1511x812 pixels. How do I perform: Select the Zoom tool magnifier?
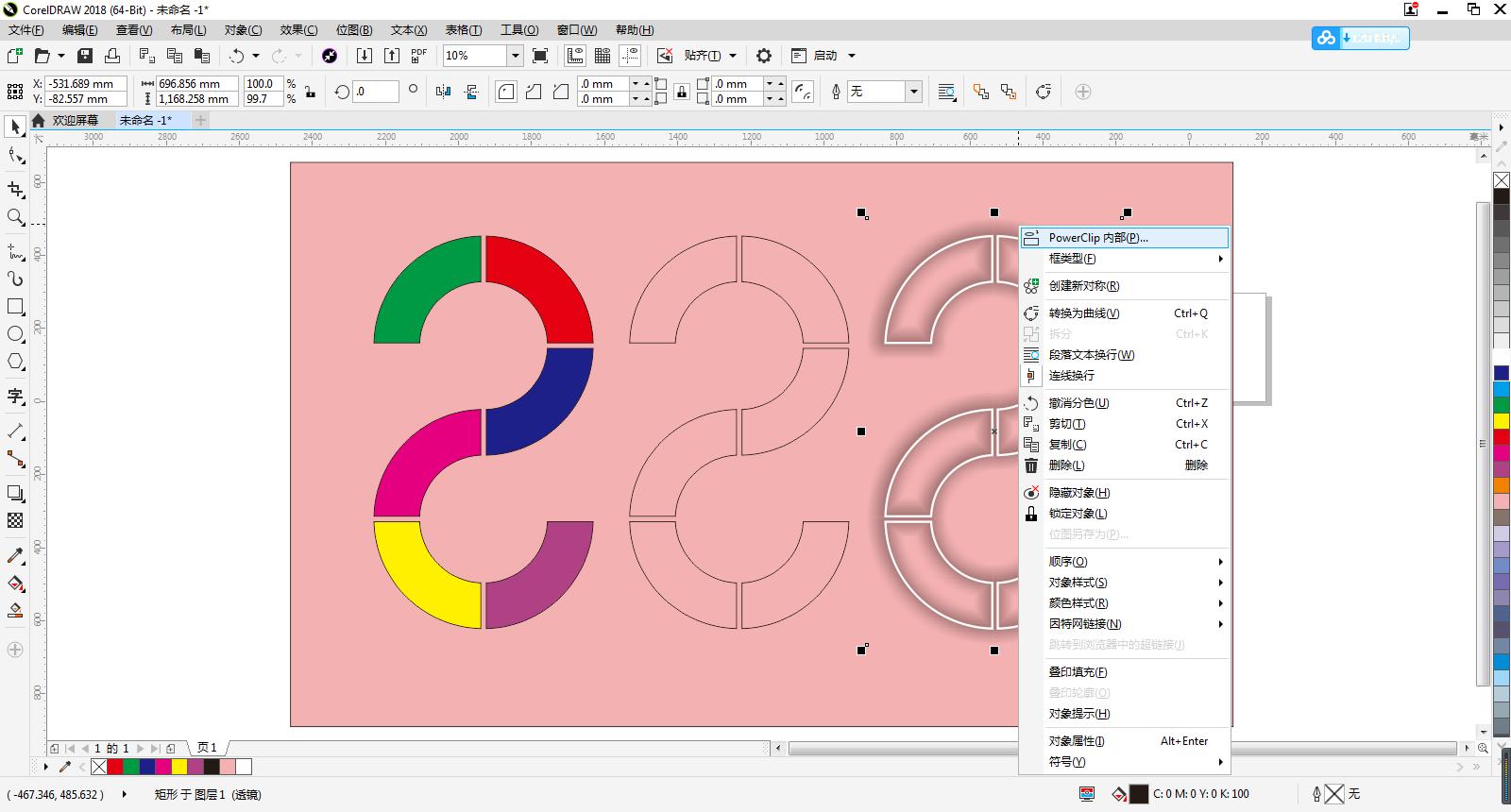[15, 217]
